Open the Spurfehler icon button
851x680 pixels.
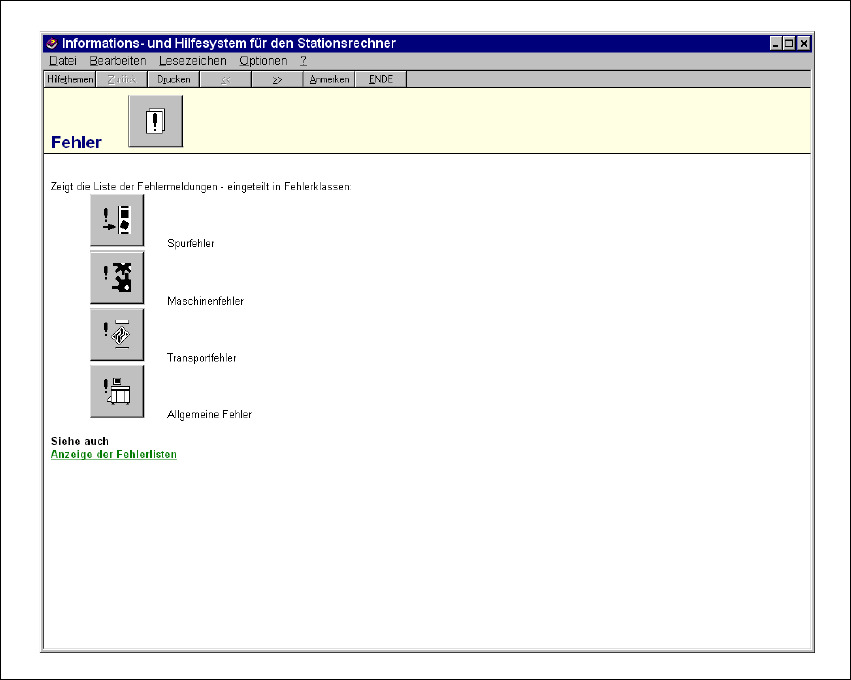coord(117,220)
